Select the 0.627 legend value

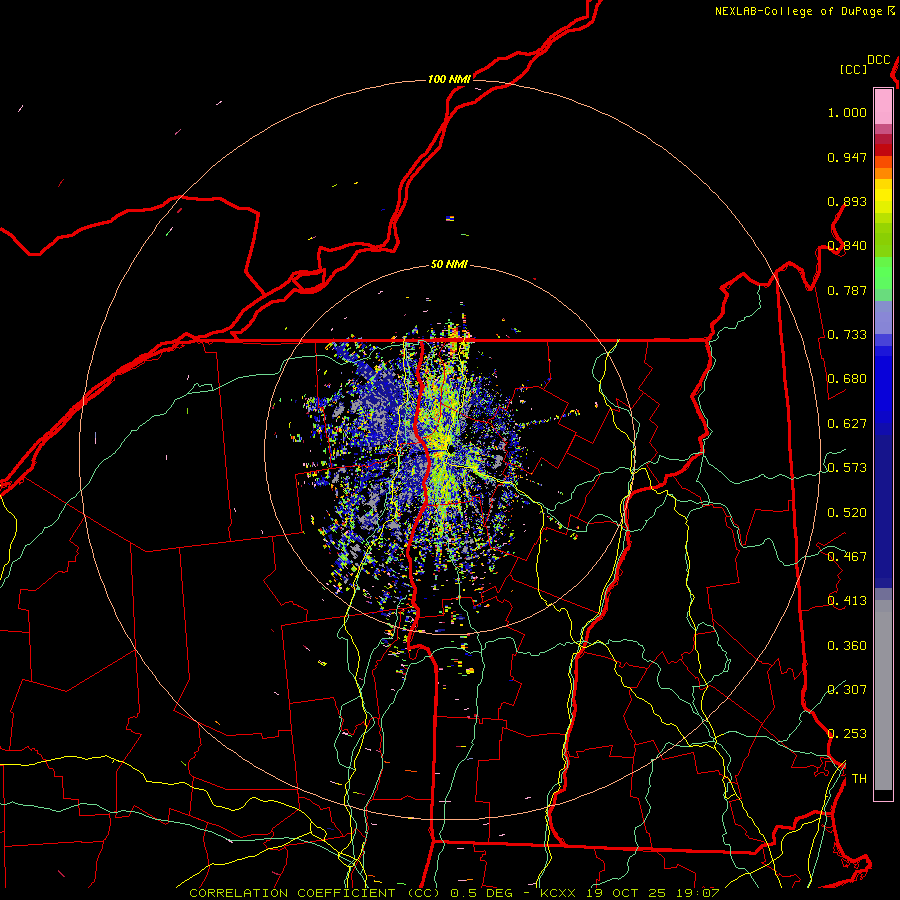[x=847, y=424]
